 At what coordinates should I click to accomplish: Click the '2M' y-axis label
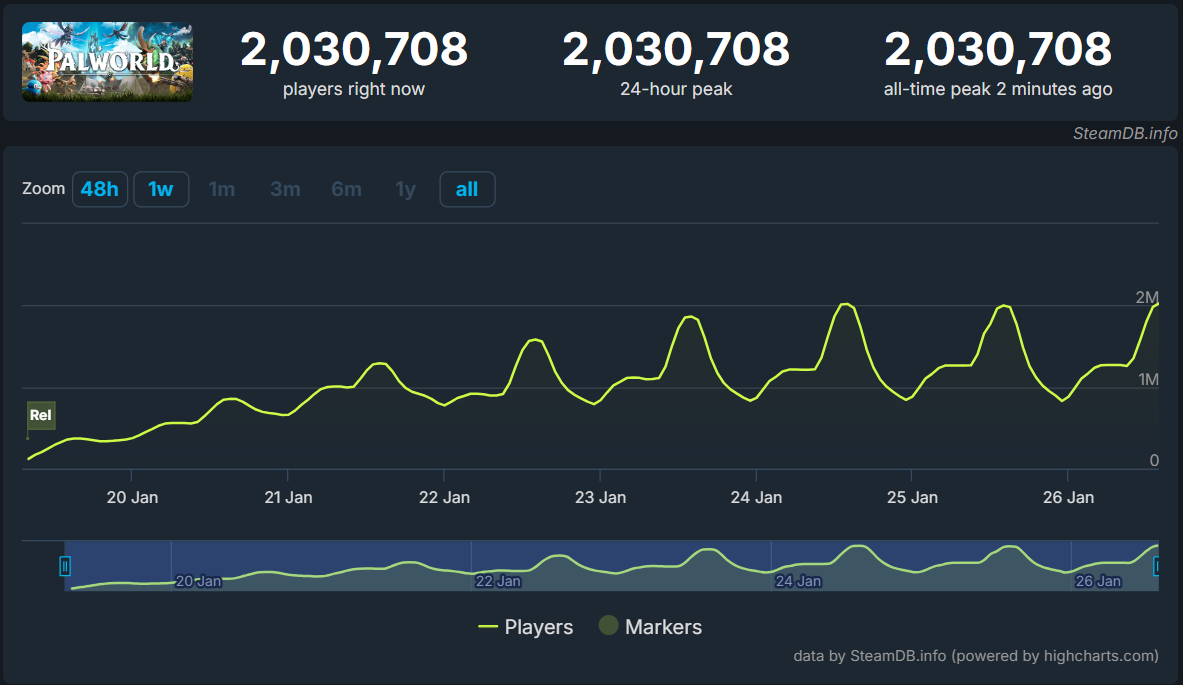click(x=1147, y=297)
